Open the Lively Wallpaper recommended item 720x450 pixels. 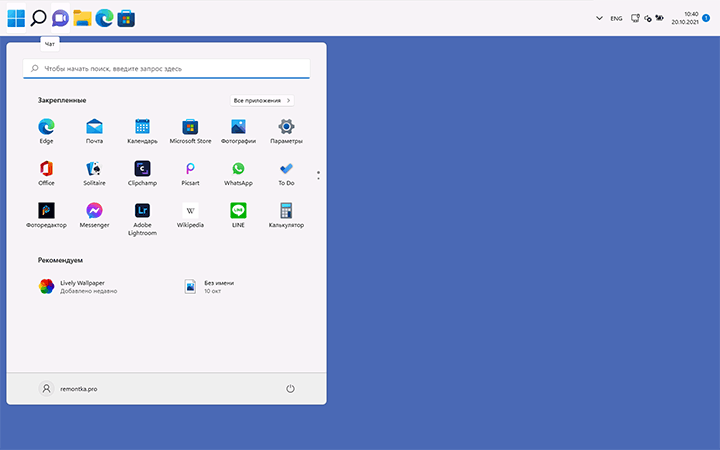(78, 287)
